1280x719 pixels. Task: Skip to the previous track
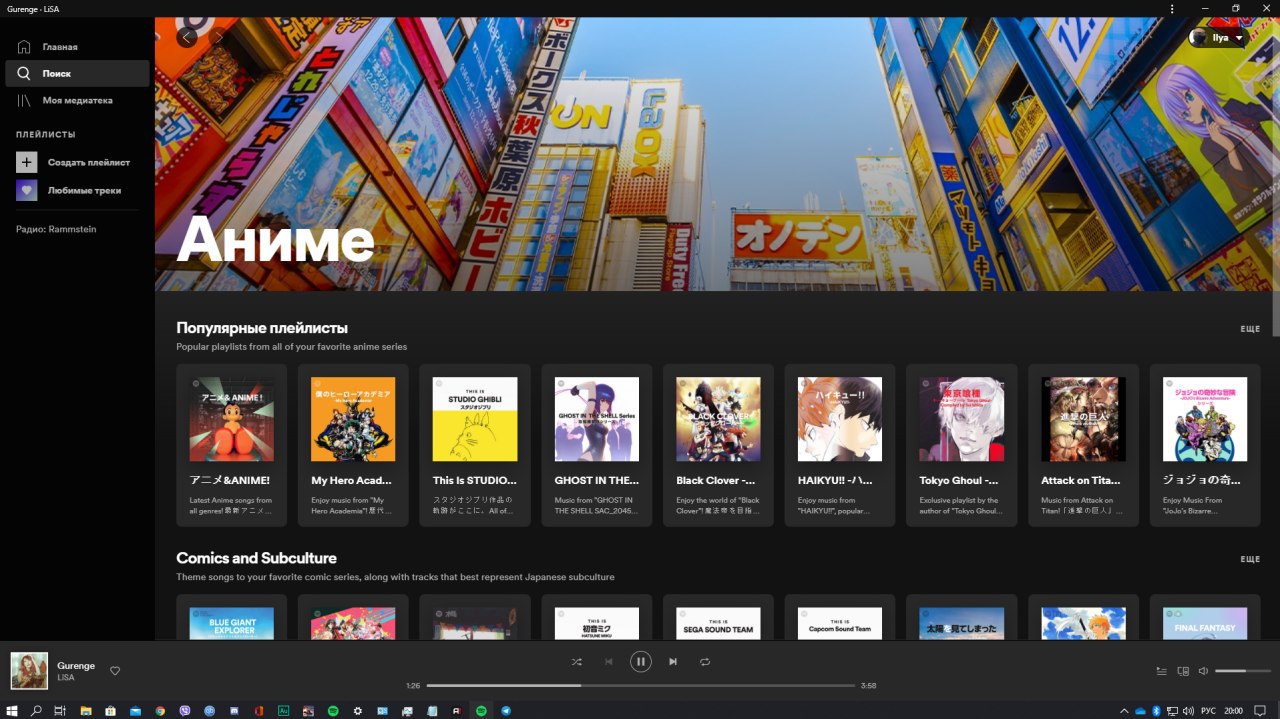pyautogui.click(x=608, y=662)
